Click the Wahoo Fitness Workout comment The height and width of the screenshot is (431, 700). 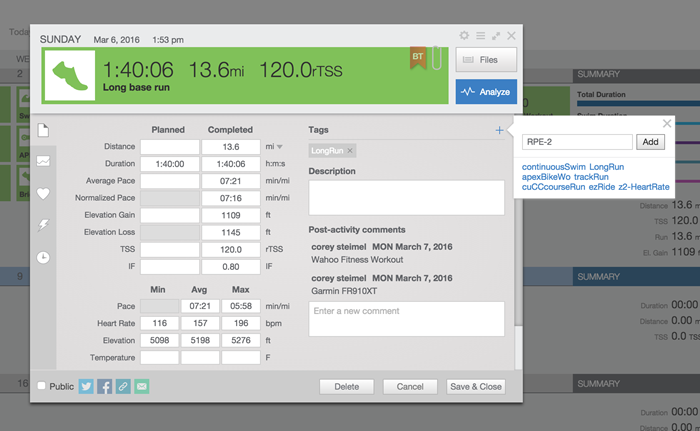357,259
